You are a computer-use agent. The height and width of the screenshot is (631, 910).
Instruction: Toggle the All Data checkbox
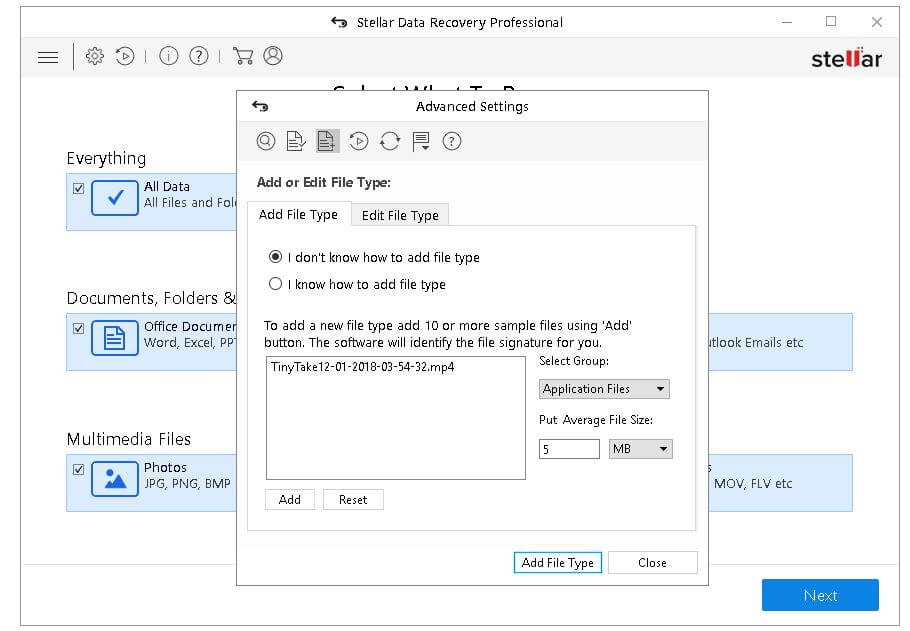[79, 188]
